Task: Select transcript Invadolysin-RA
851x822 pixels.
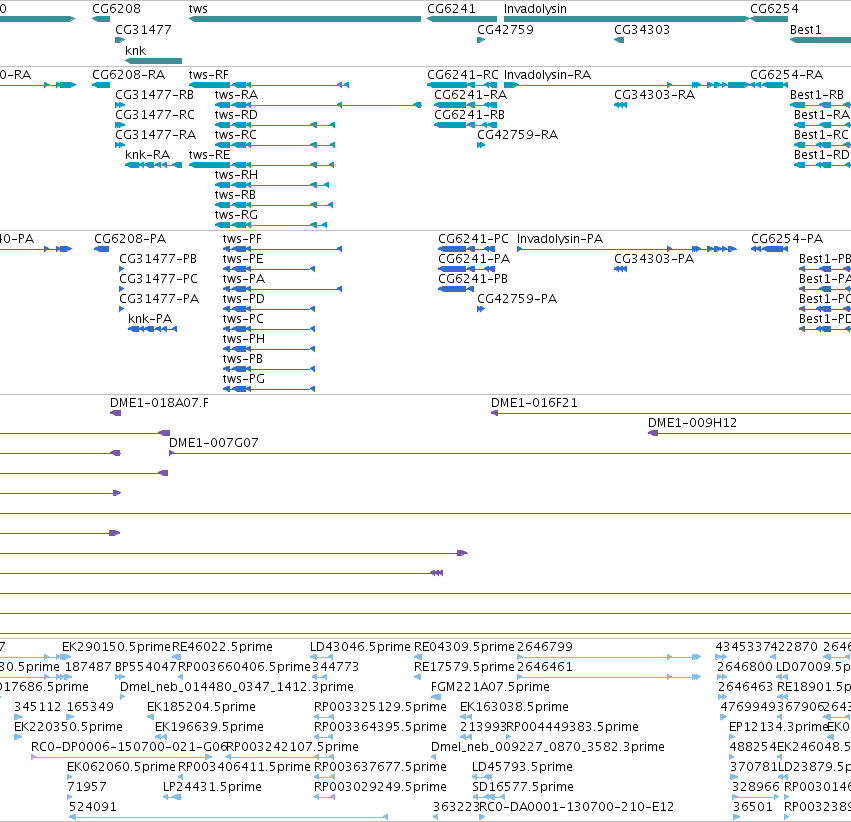Action: pos(547,75)
